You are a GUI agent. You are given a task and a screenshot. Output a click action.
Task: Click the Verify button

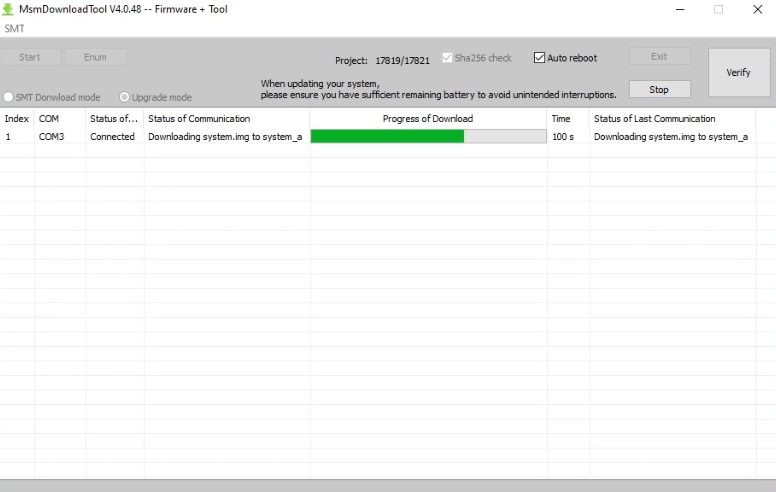[739, 73]
